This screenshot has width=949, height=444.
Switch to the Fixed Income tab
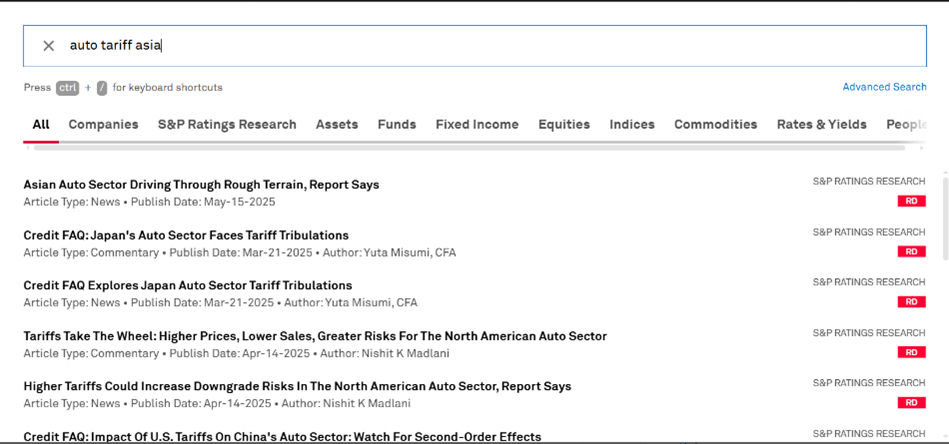point(477,125)
